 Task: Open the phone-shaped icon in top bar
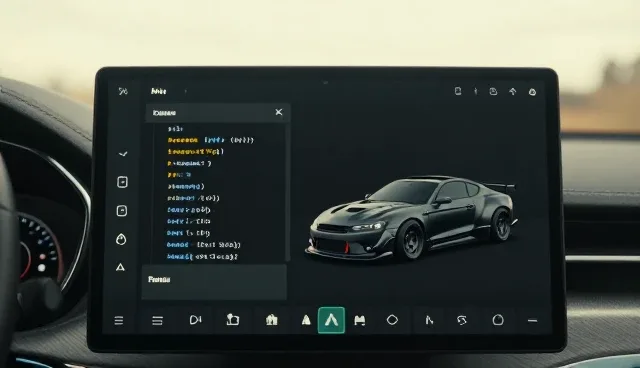(x=458, y=91)
